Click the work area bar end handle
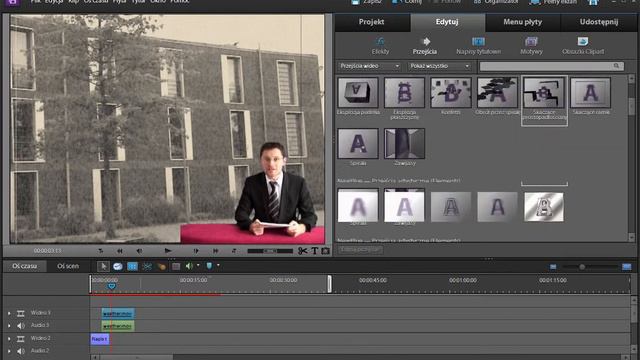This screenshot has height=360, width=640. tap(329, 284)
